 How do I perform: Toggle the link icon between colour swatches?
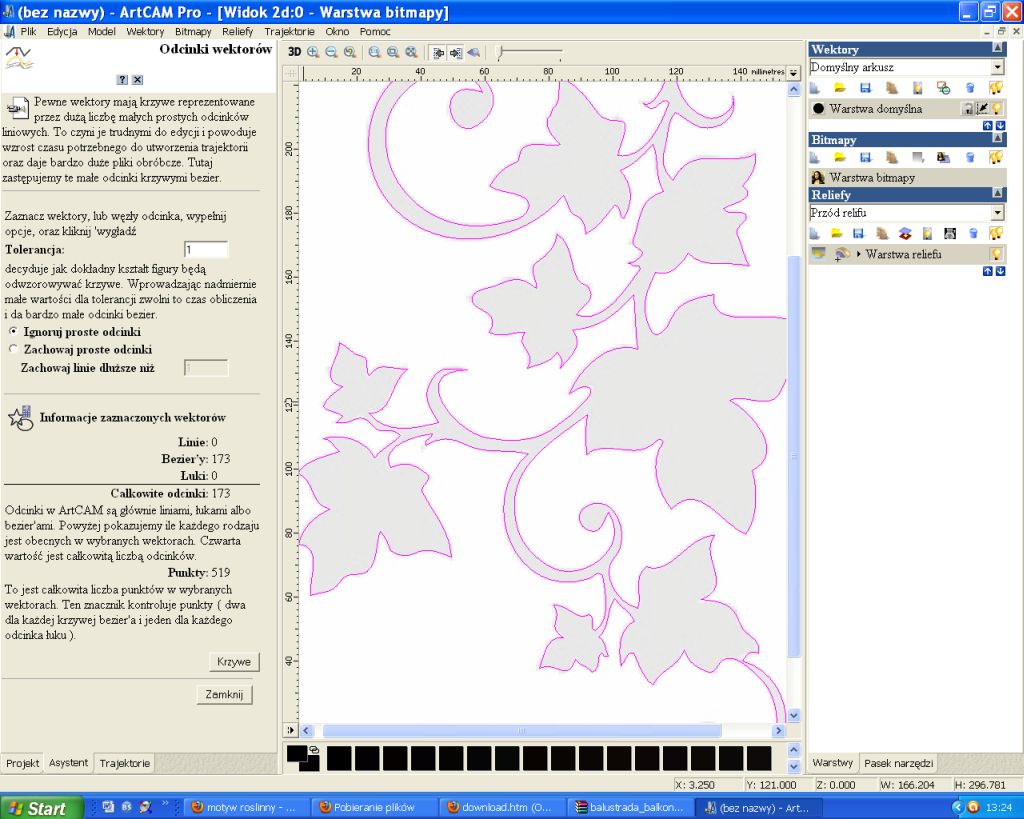point(313,750)
